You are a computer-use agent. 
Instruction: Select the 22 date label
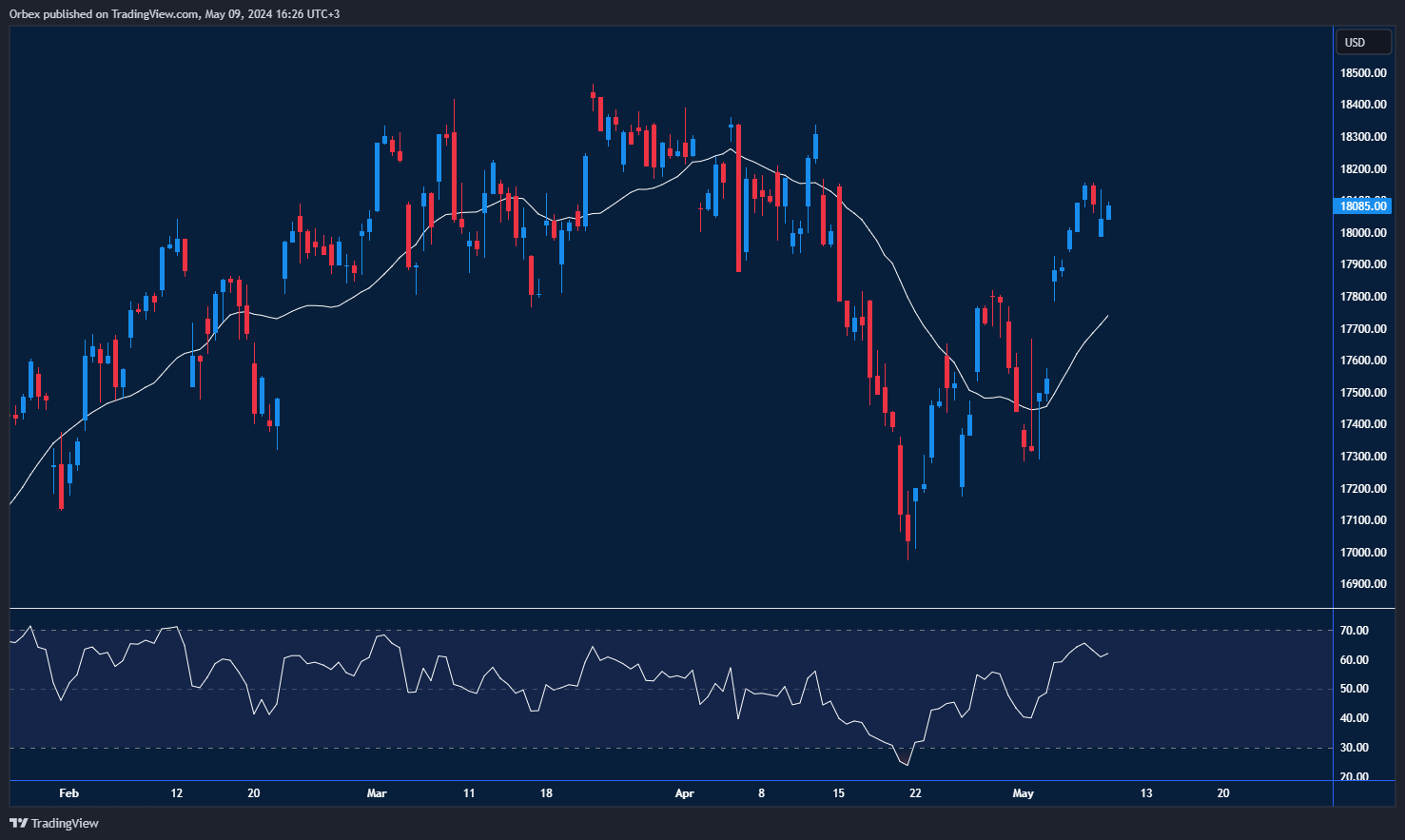(x=915, y=792)
